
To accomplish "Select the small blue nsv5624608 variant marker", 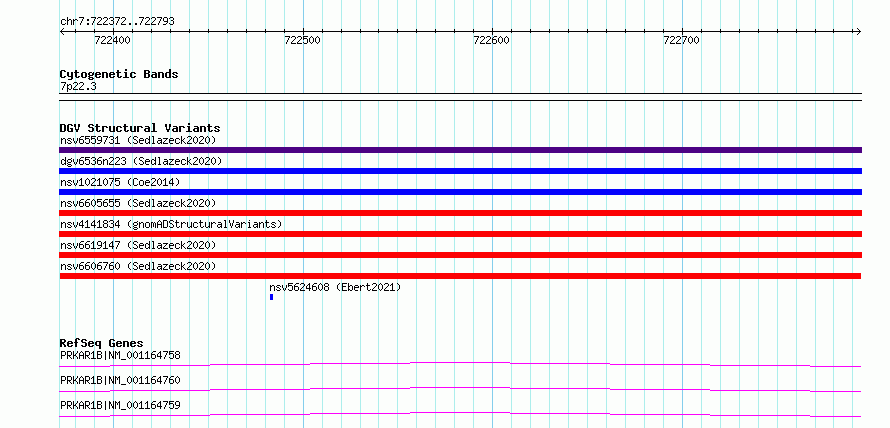I will tap(271, 297).
